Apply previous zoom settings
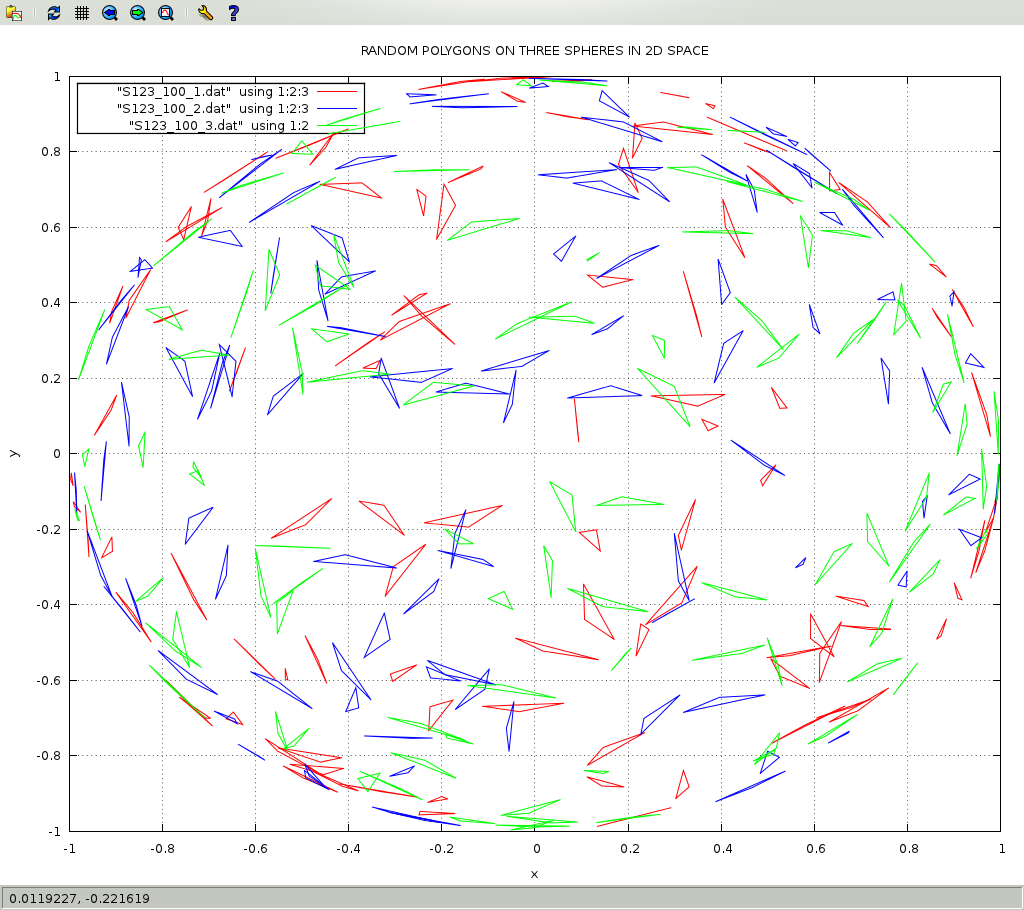 pyautogui.click(x=110, y=13)
